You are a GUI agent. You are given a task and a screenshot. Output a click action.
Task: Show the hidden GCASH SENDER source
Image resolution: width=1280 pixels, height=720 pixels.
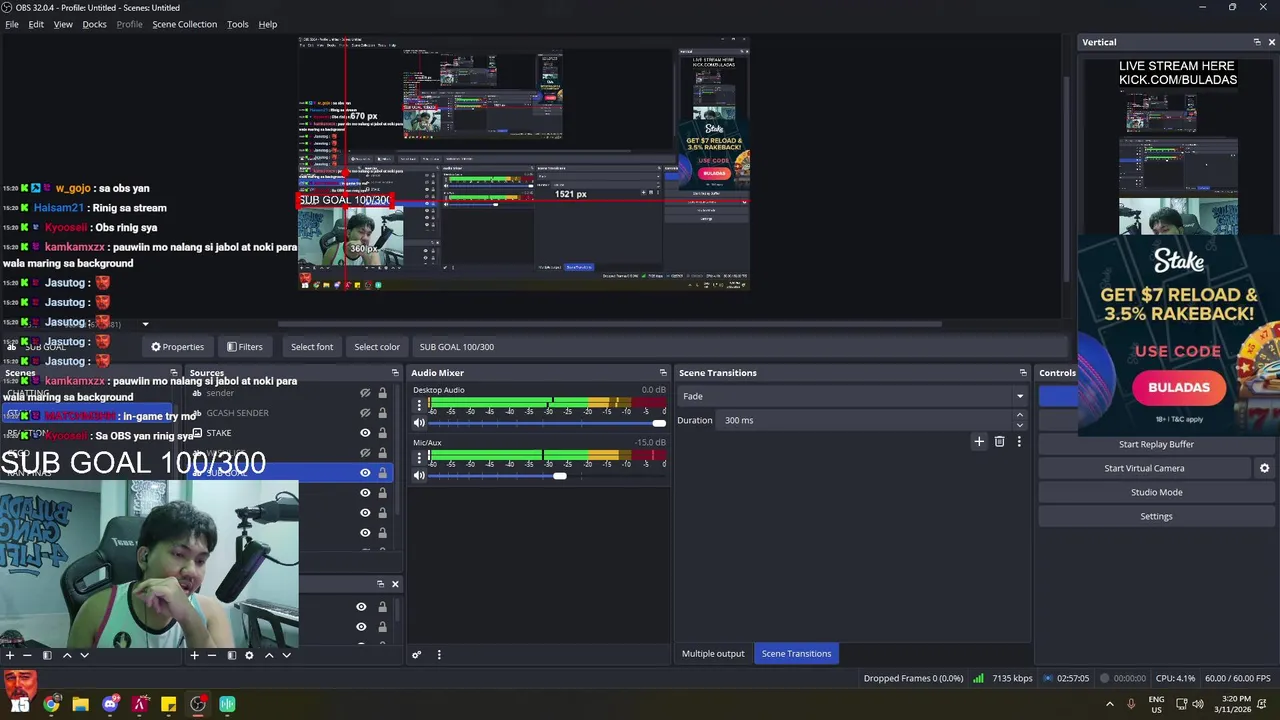click(365, 413)
